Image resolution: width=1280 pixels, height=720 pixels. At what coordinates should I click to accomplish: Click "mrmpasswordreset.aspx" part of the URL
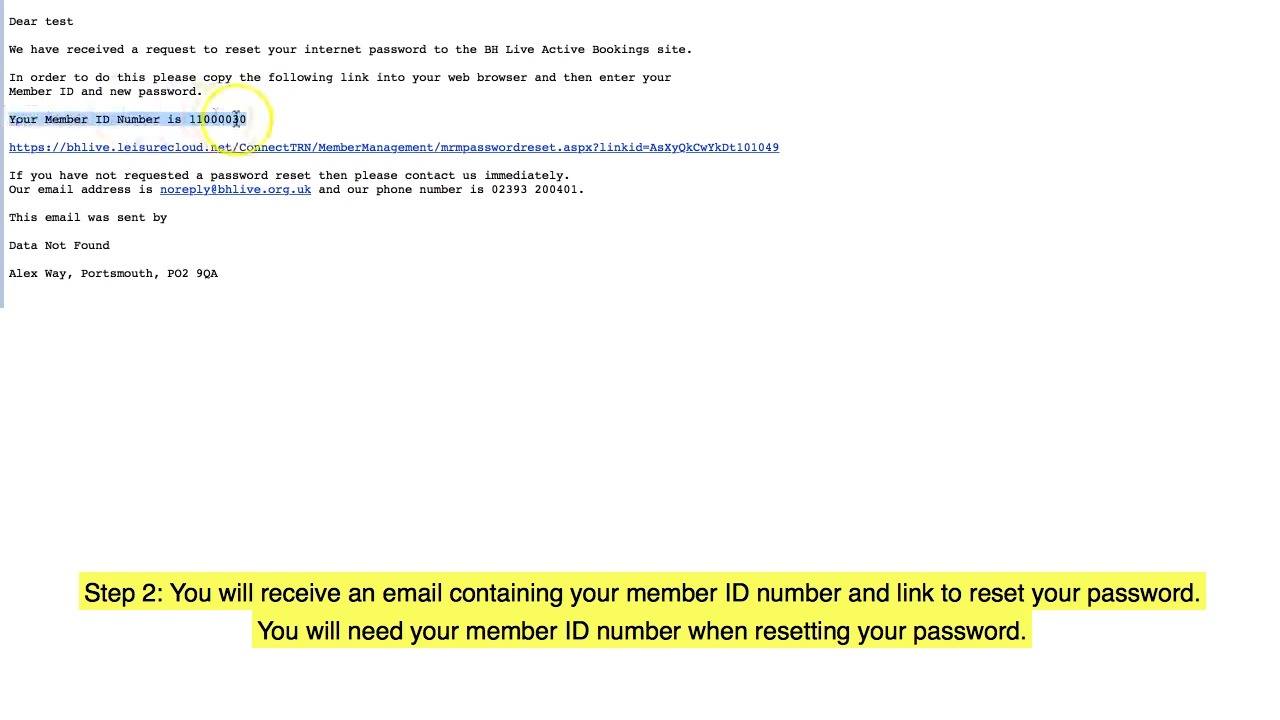coord(516,148)
